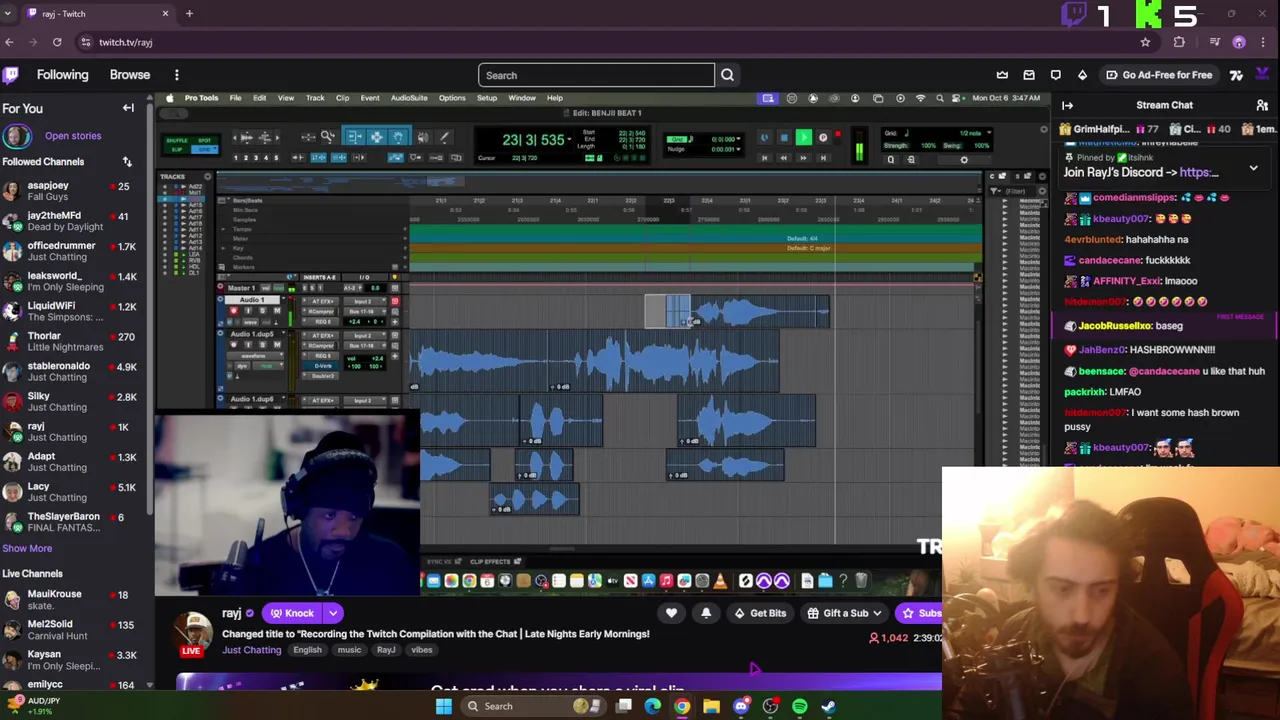Image resolution: width=1280 pixels, height=720 pixels.
Task: Click the Bits diamond icon in top bar
Action: [1082, 75]
